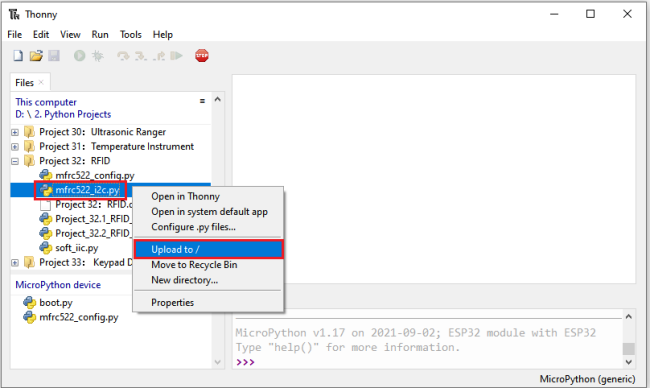This screenshot has height=388, width=650.
Task: Click the shell scrollbar up arrow
Action: (x=629, y=317)
